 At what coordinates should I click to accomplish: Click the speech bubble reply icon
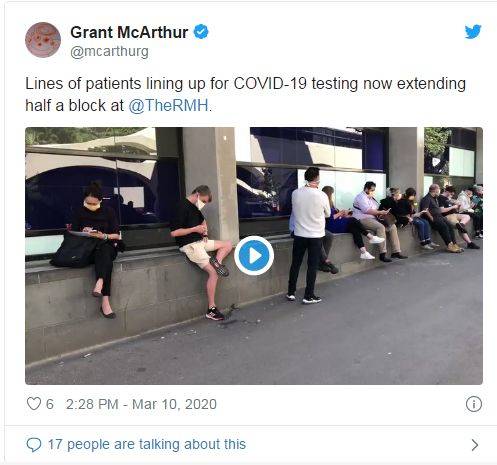[x=33, y=445]
